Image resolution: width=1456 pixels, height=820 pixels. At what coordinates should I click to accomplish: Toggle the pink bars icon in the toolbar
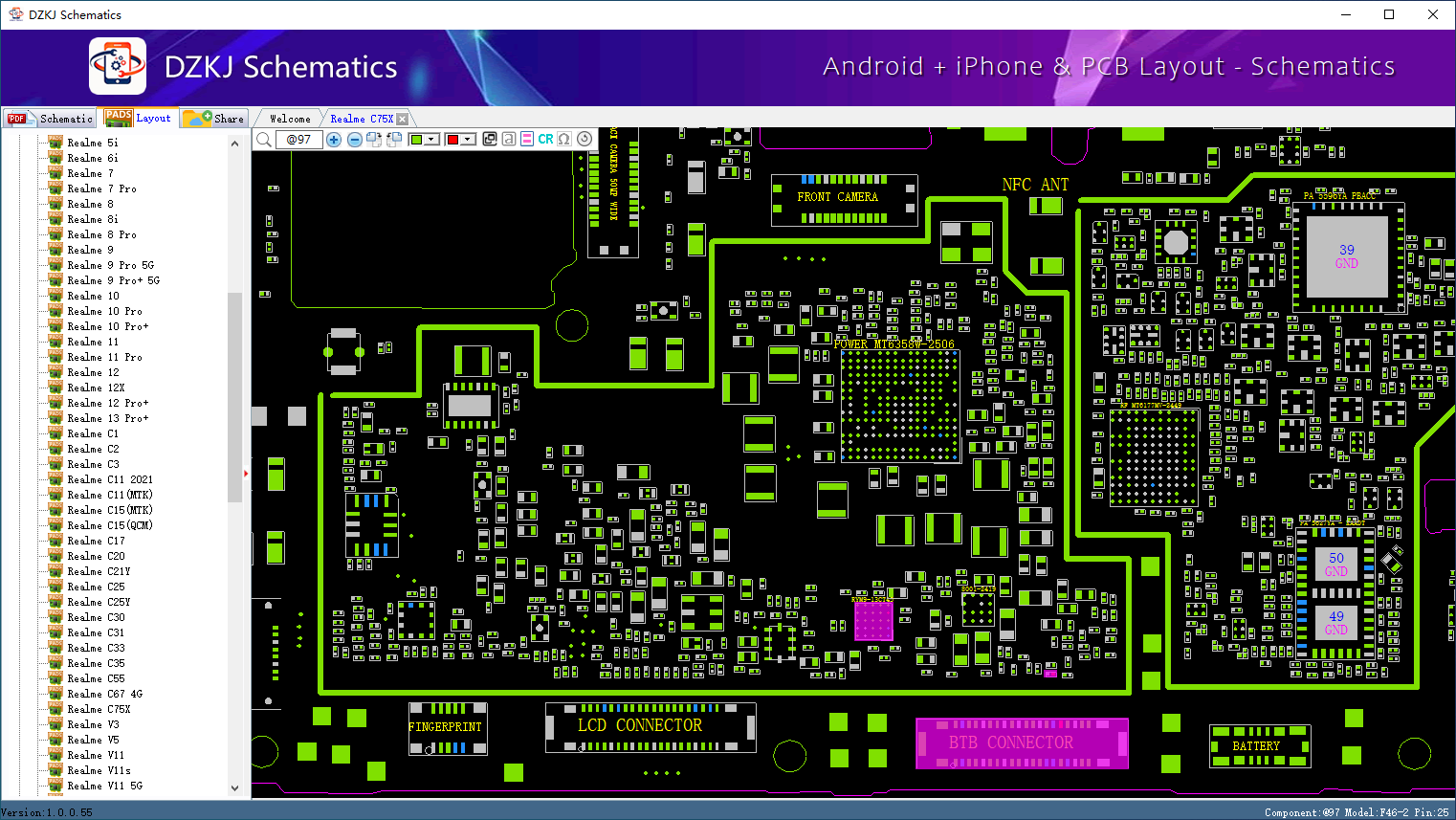pyautogui.click(x=527, y=140)
